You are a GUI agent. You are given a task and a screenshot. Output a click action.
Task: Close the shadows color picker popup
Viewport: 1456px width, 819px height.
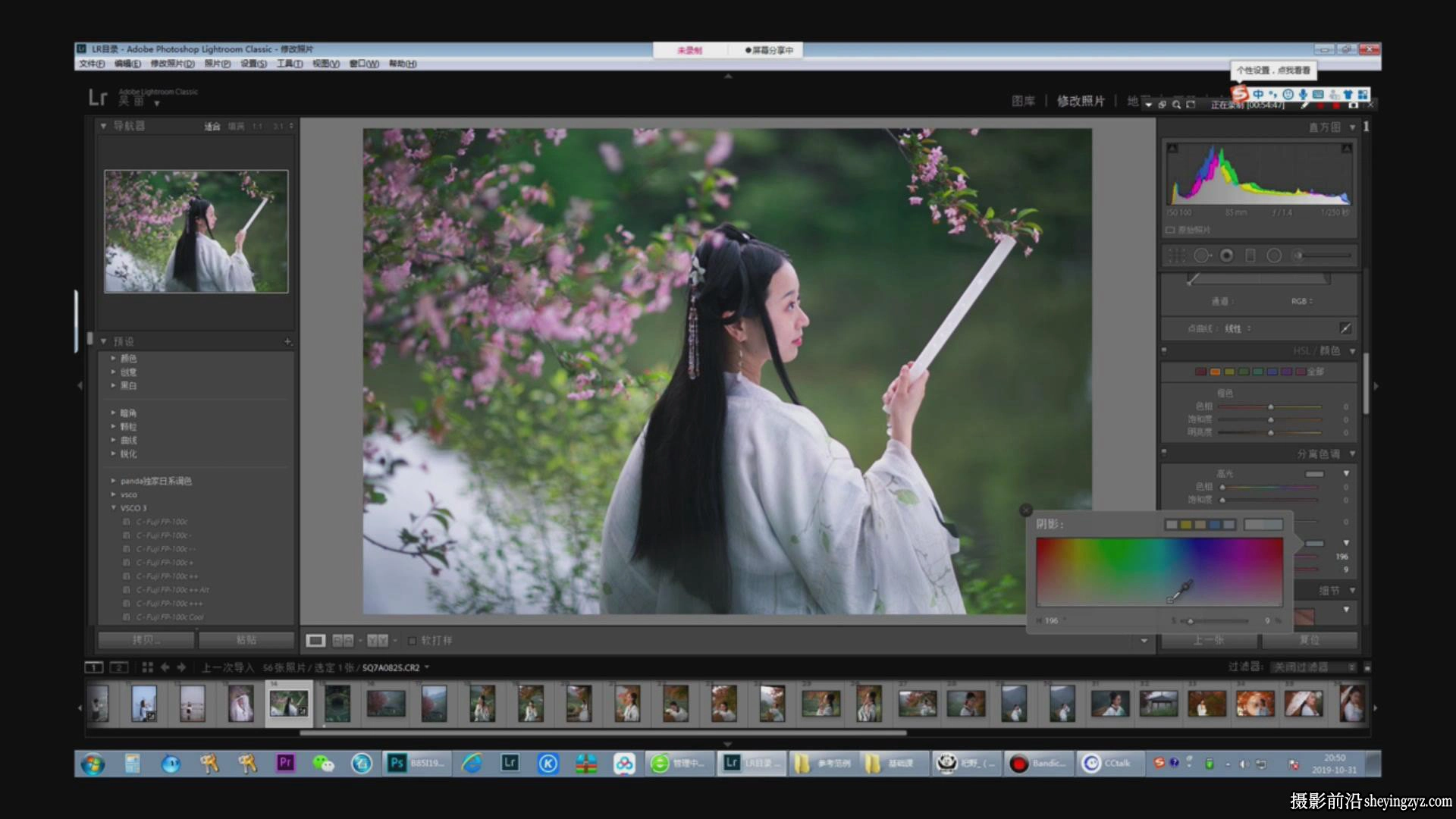point(1026,510)
